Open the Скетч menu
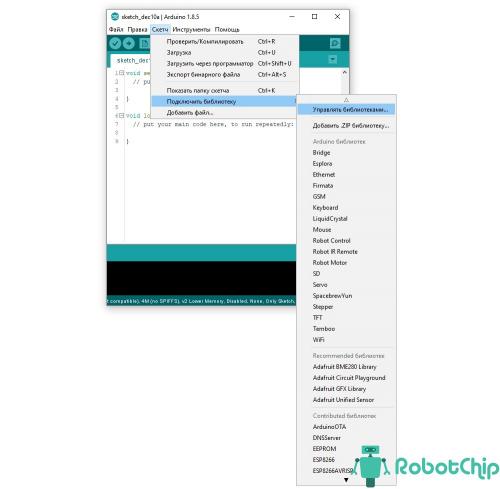The width and height of the screenshot is (500, 489). click(160, 29)
